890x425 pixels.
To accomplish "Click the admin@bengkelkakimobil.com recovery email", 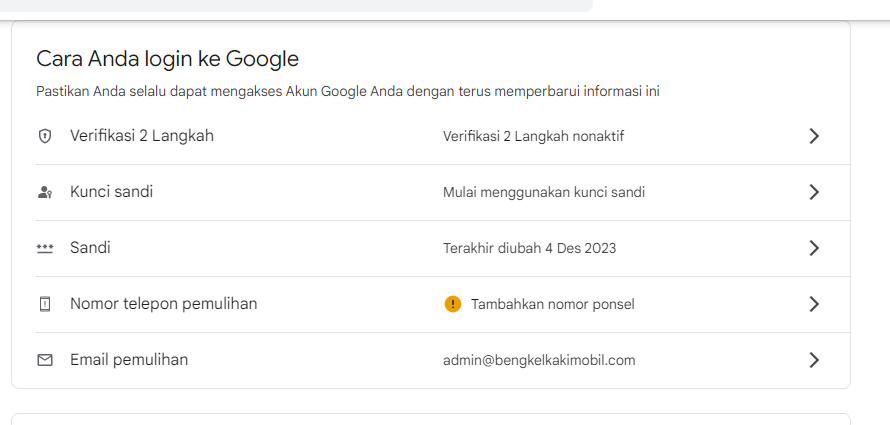I will (539, 360).
